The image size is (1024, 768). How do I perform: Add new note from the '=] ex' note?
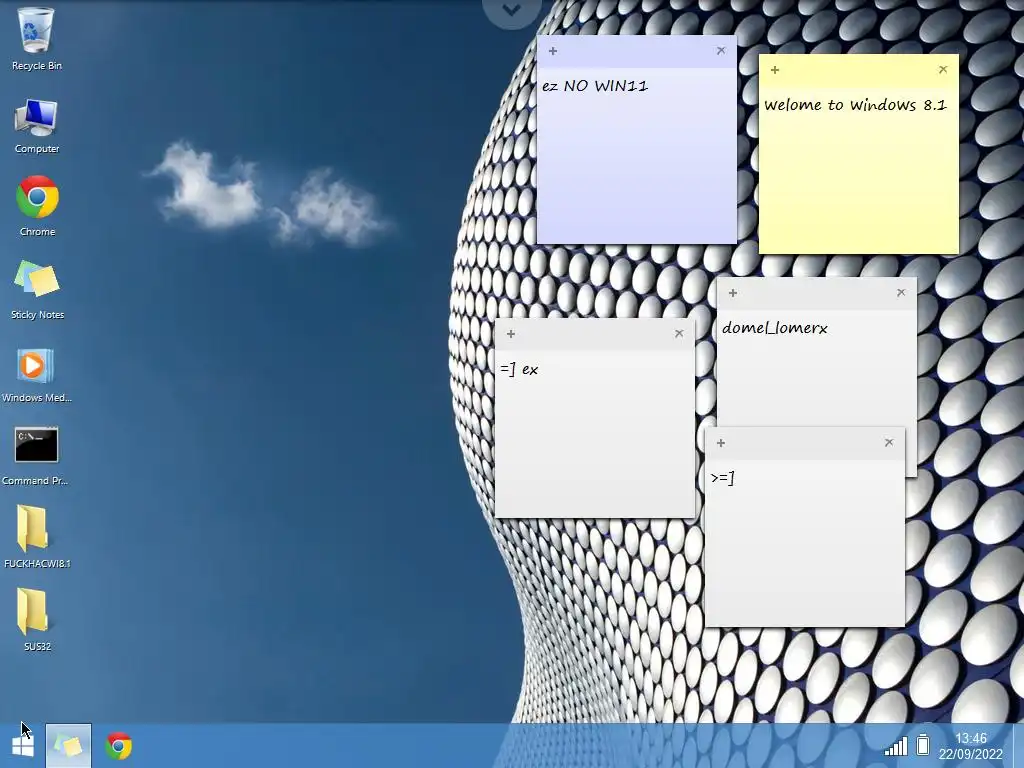click(x=511, y=334)
